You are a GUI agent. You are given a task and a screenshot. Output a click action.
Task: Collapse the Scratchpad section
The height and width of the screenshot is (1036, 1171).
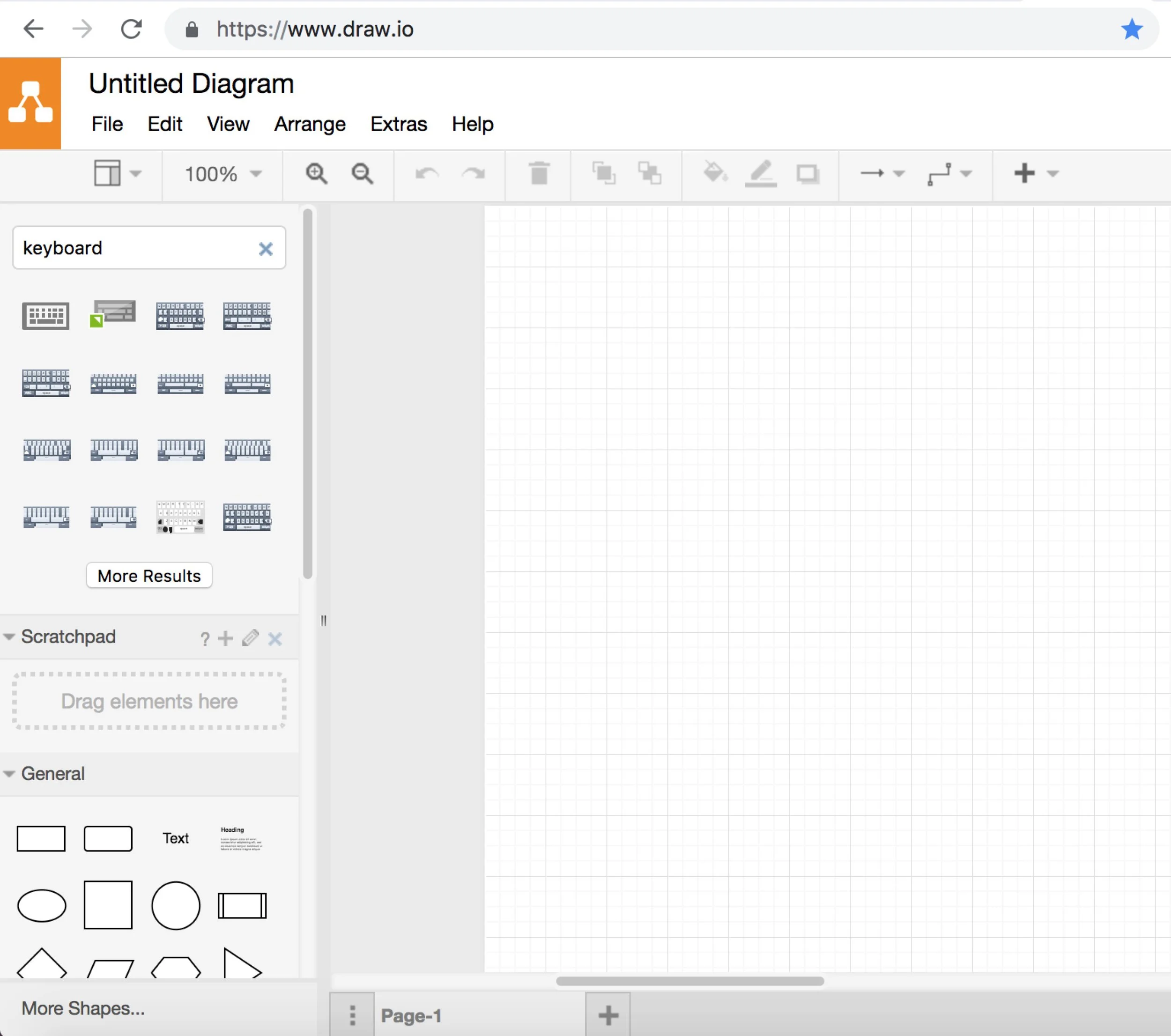click(x=9, y=637)
